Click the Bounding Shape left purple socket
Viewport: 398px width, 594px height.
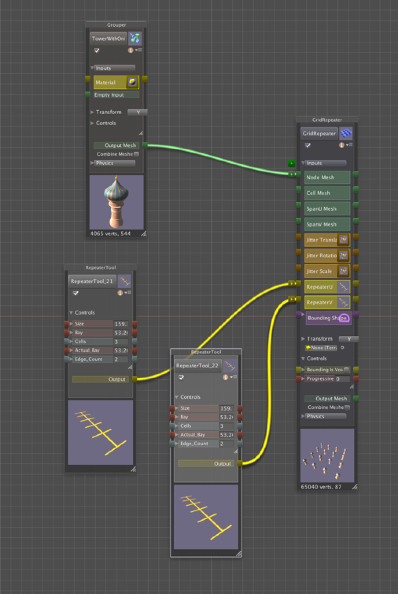coord(299,315)
